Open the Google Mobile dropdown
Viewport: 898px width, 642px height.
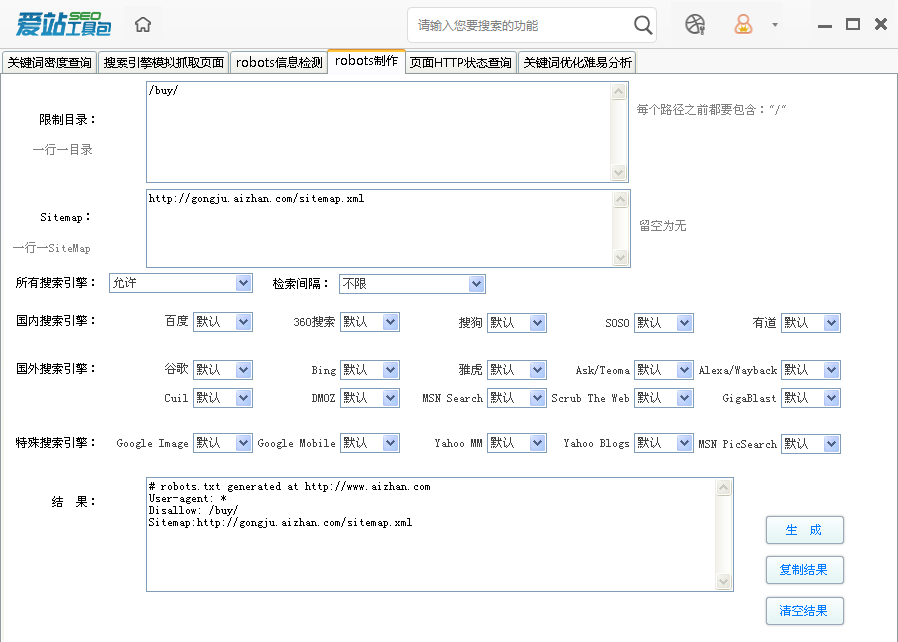(x=369, y=443)
